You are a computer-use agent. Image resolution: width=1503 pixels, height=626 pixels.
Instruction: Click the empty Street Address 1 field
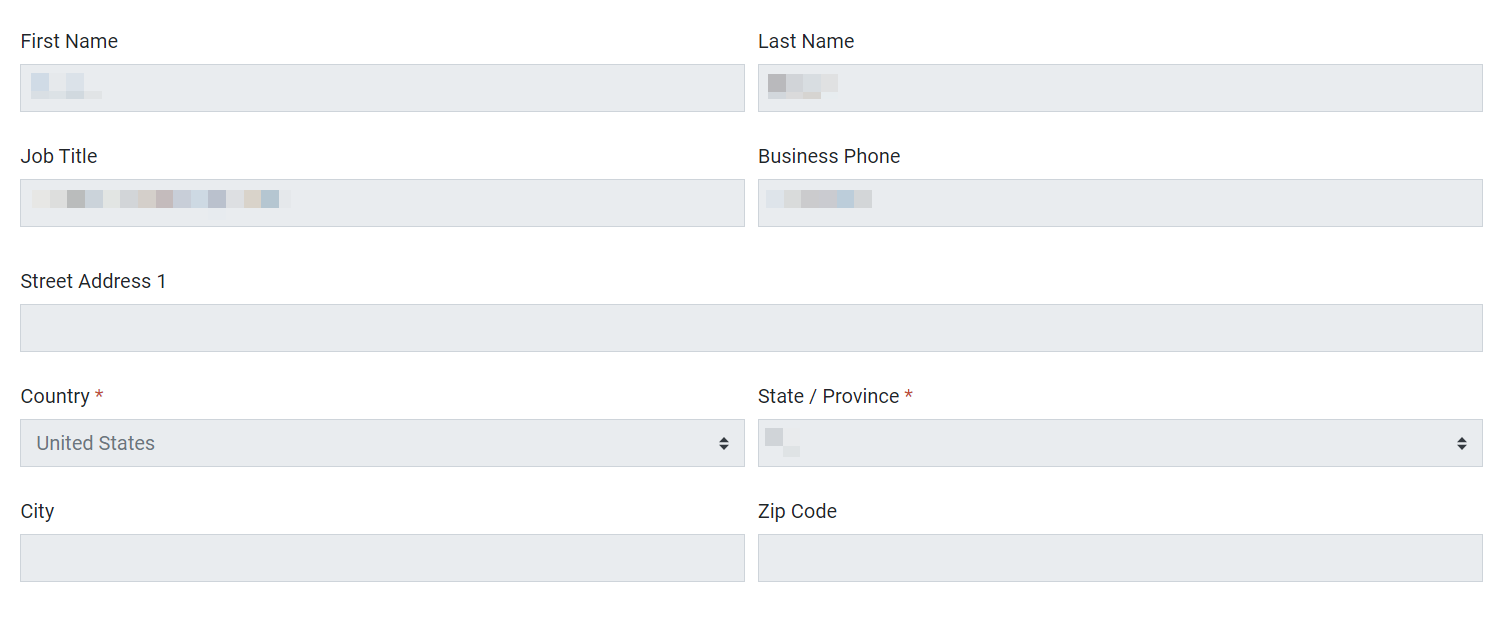pos(751,328)
